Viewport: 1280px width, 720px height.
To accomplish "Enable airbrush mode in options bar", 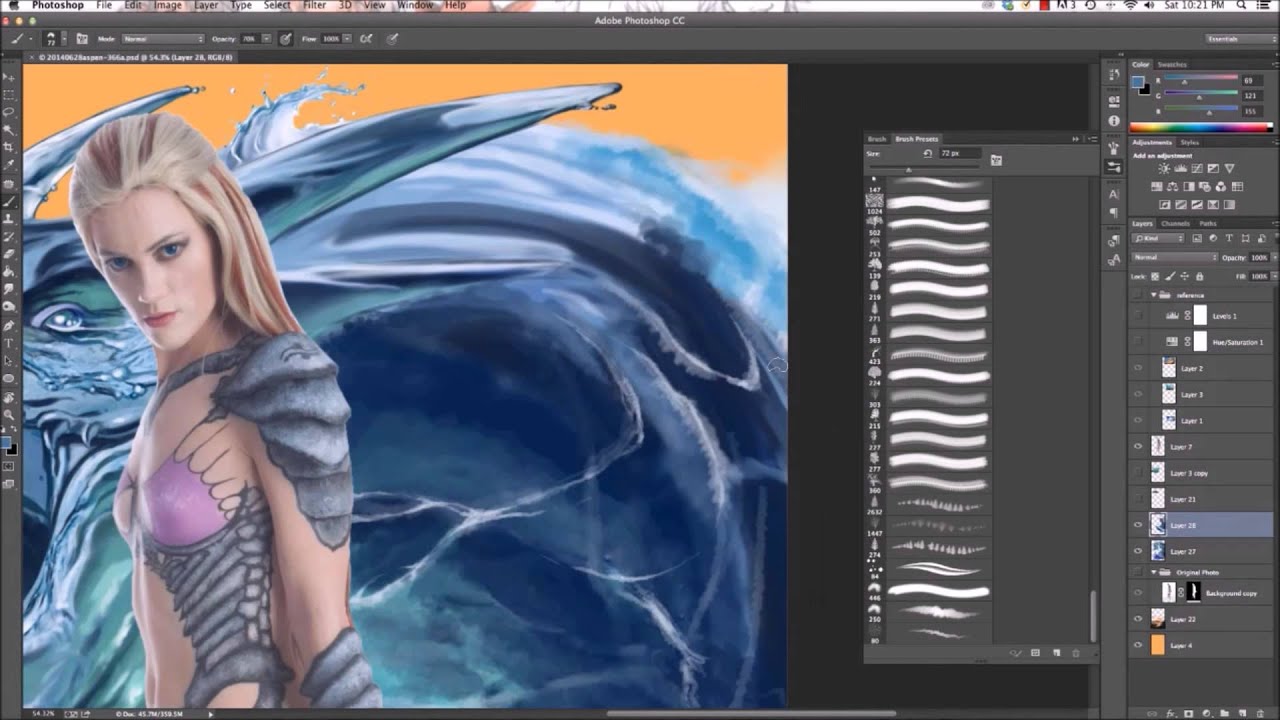I will click(364, 39).
